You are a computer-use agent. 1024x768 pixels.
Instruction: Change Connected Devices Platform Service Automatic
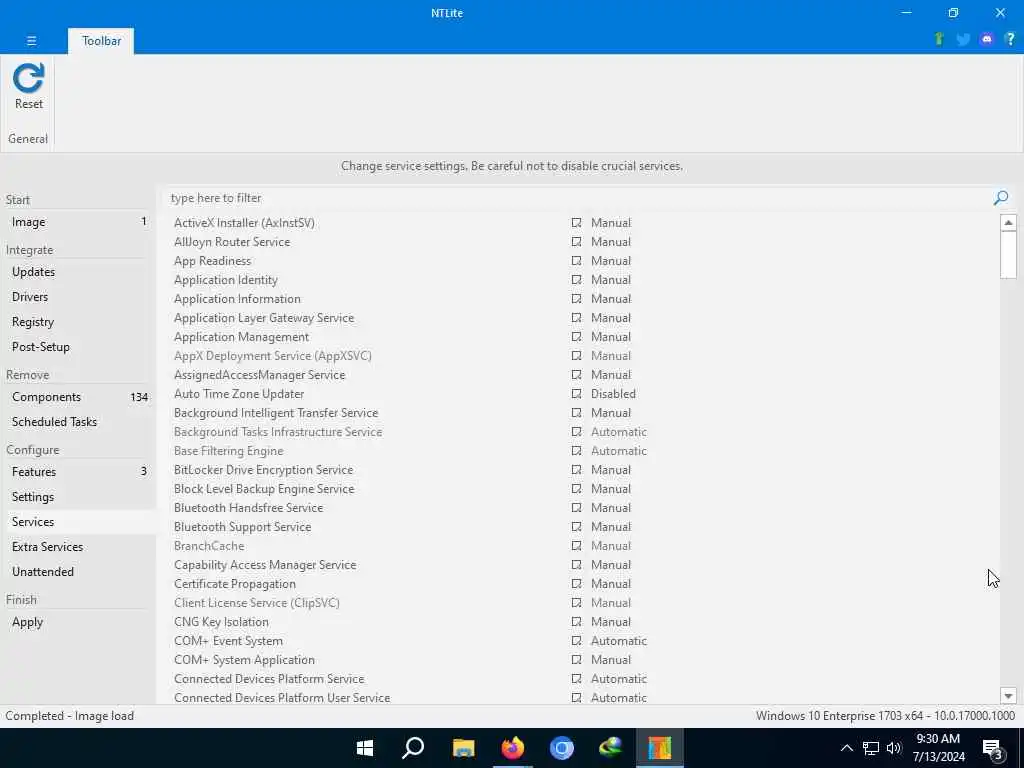pos(618,679)
